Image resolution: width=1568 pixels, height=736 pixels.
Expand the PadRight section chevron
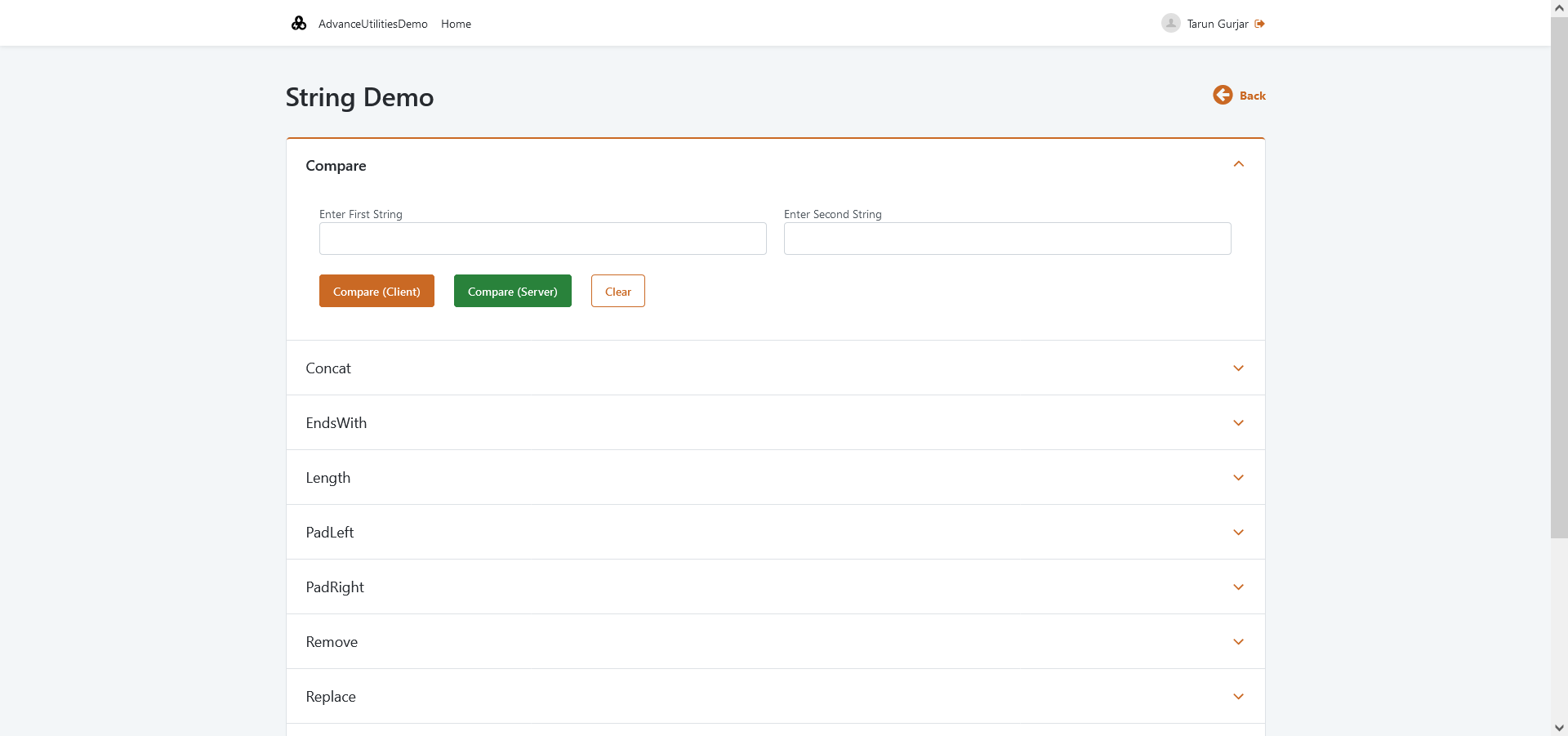pyautogui.click(x=1238, y=587)
